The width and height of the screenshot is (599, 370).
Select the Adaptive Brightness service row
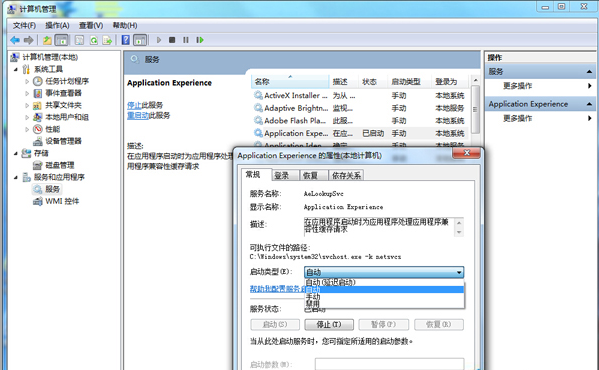coord(359,108)
